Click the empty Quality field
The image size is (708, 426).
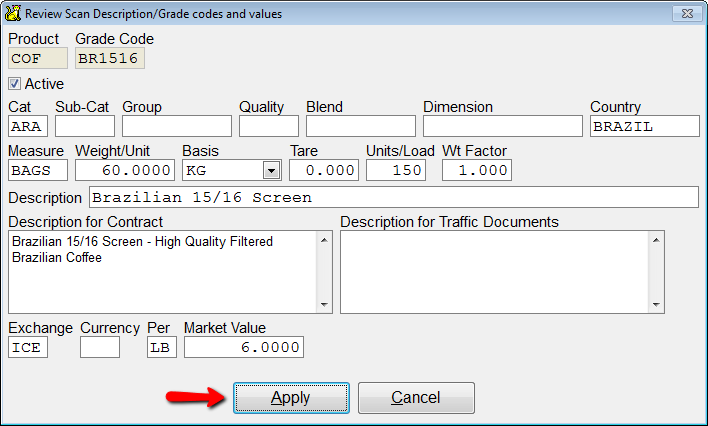click(x=269, y=126)
